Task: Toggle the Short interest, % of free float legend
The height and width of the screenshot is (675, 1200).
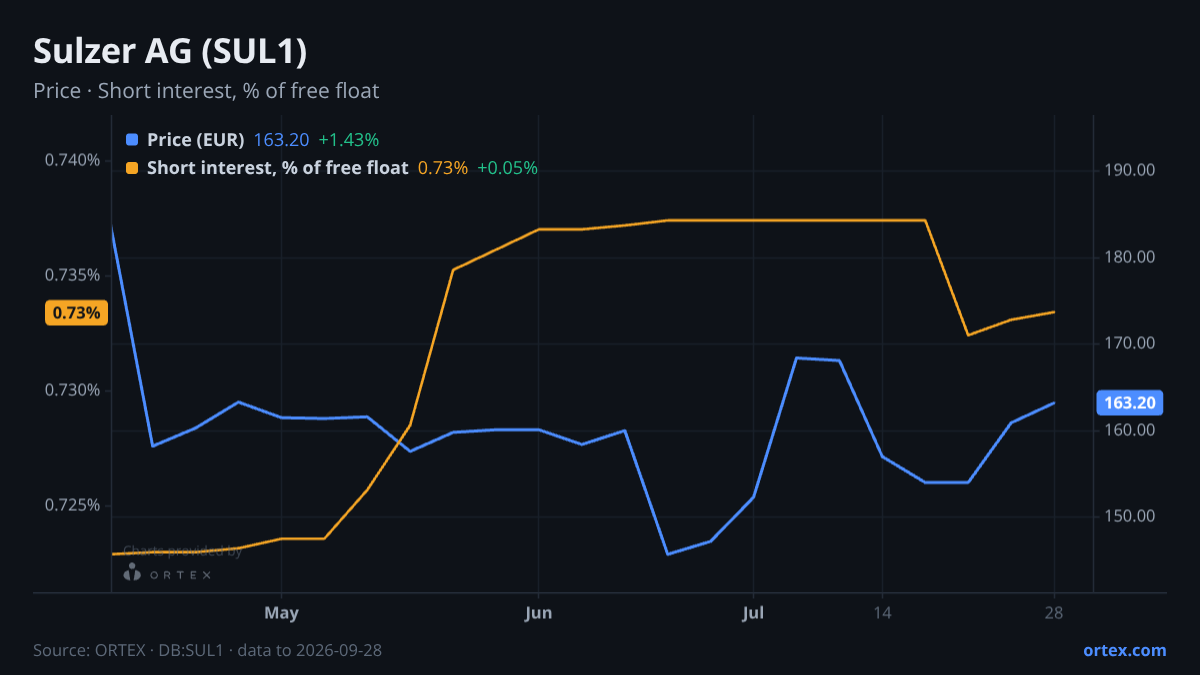Action: [x=277, y=168]
